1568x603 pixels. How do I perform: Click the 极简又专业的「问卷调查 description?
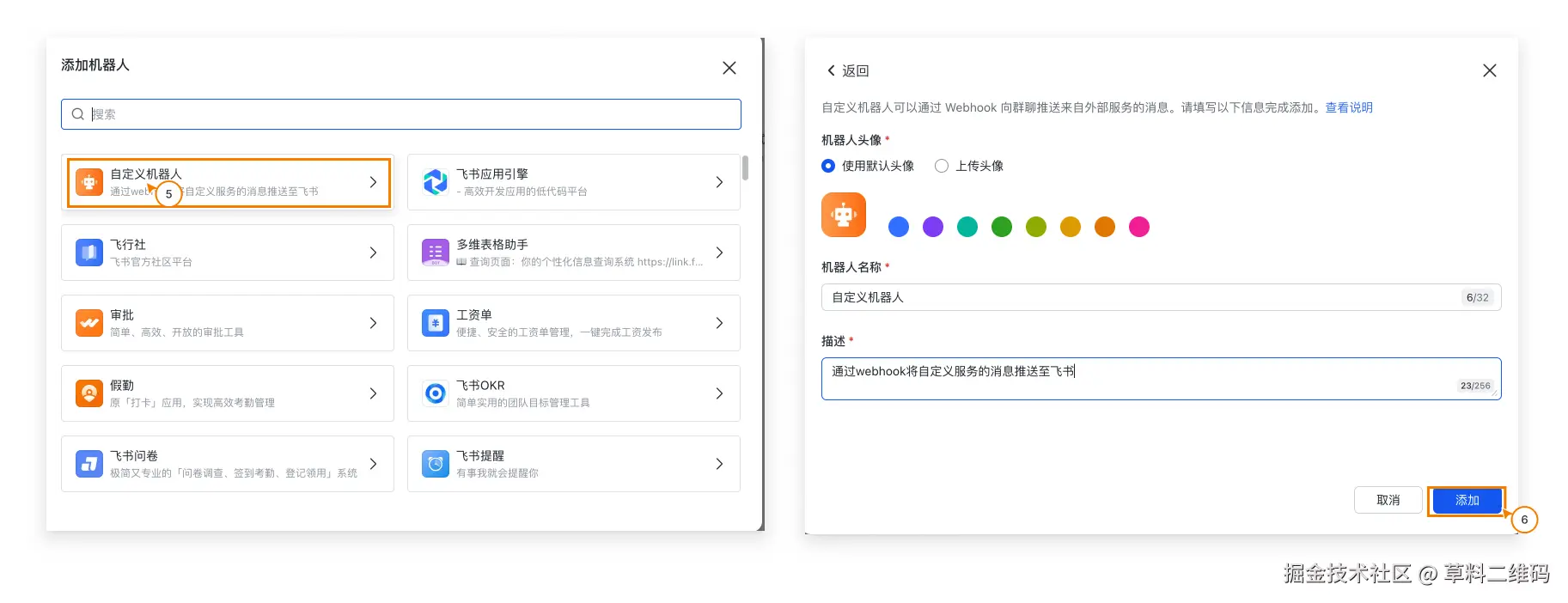point(234,473)
